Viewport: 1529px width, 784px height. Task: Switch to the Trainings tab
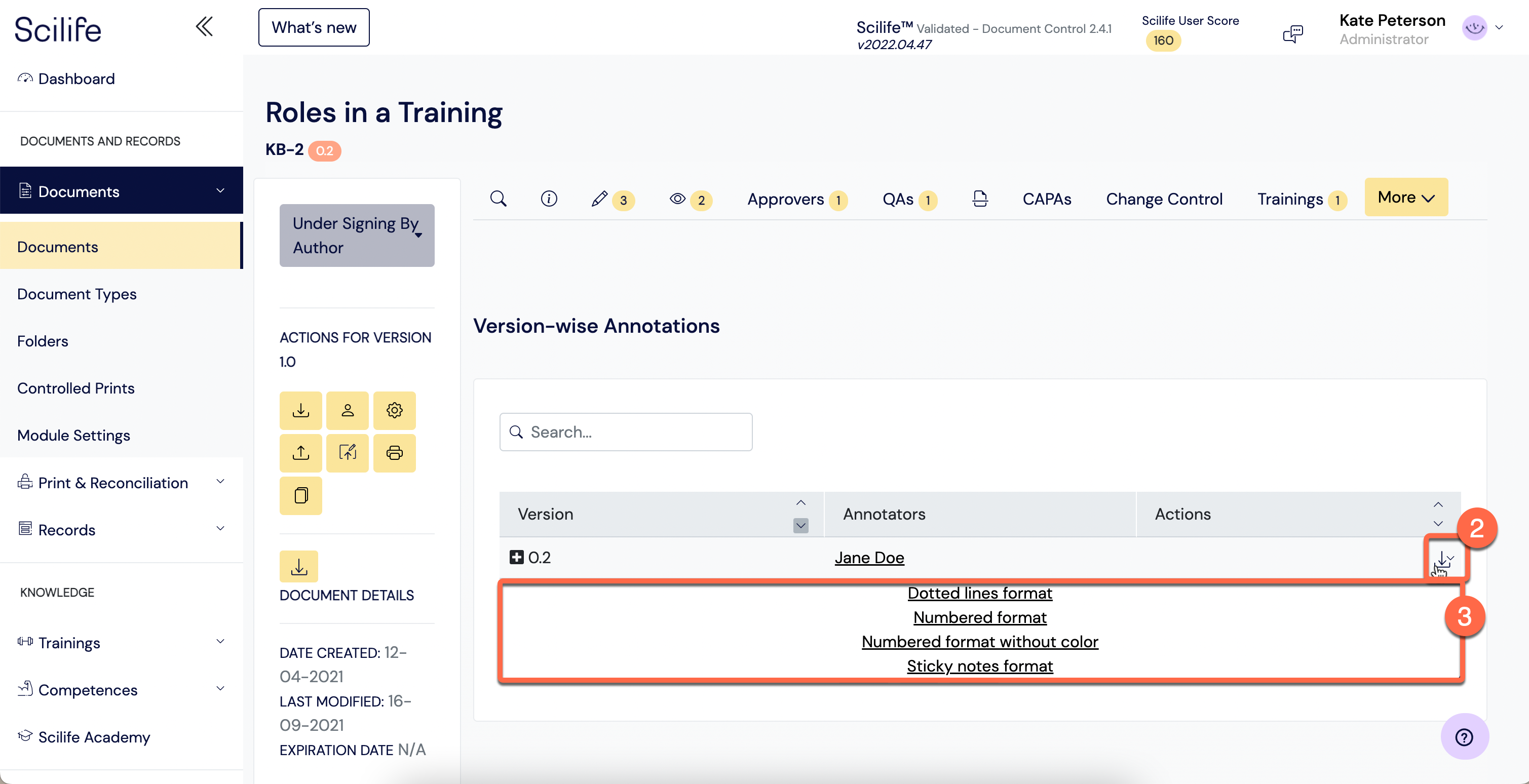pos(1302,200)
